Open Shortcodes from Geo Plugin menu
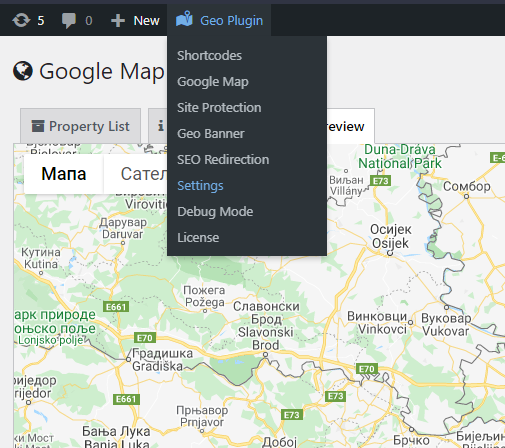 (x=209, y=56)
